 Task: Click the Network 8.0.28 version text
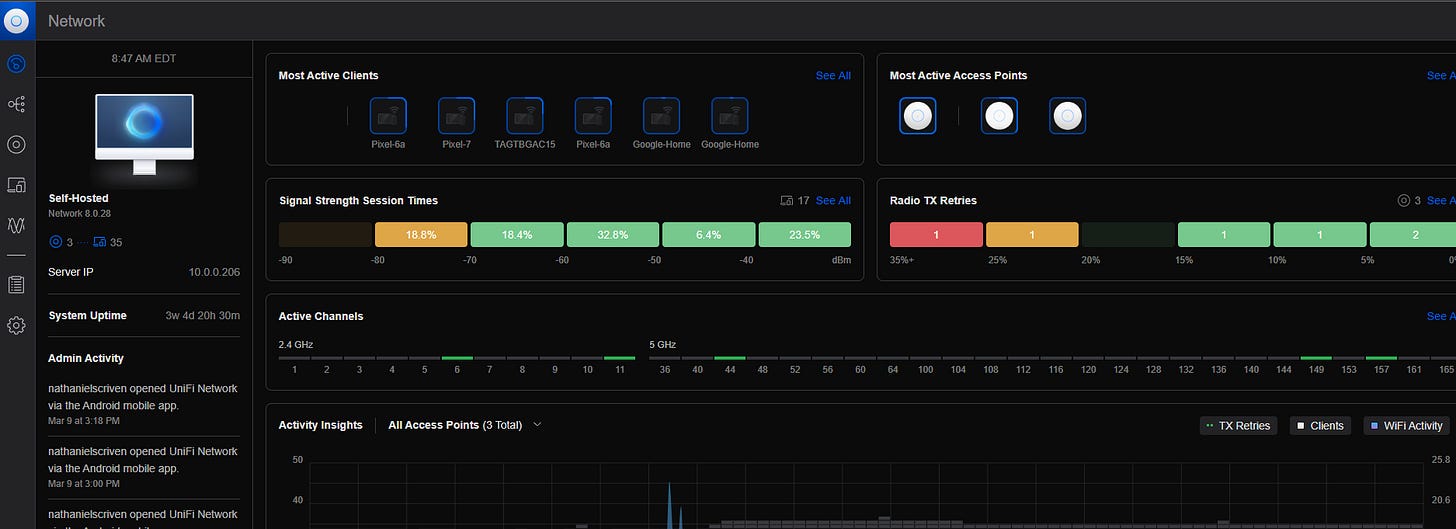81,214
